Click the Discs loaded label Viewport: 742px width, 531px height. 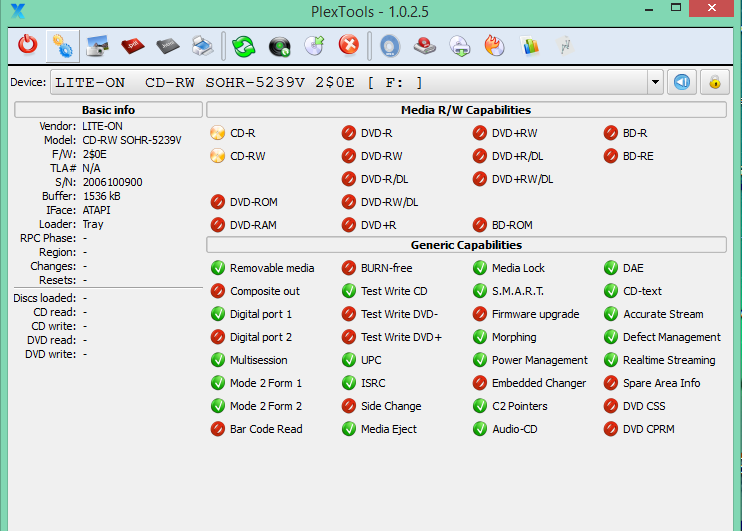44,298
